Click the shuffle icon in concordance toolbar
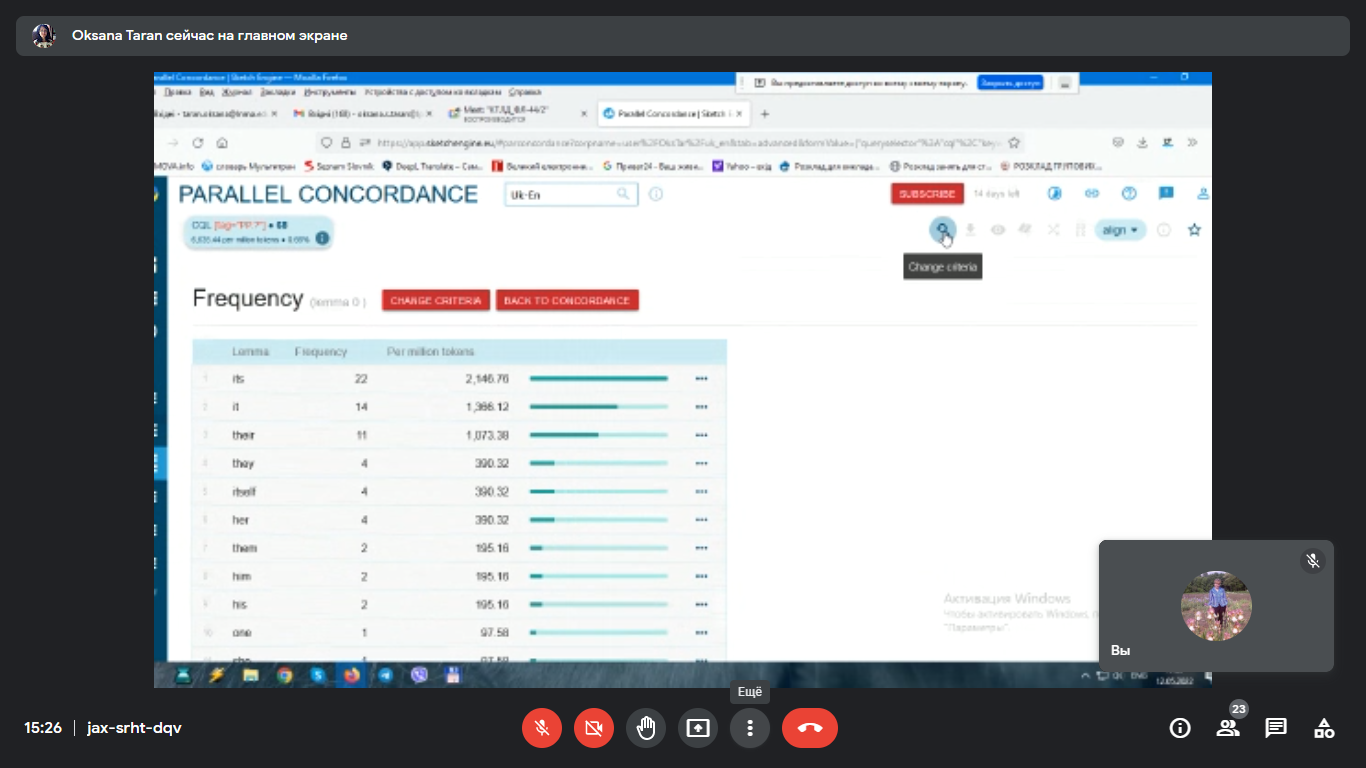 [1053, 230]
